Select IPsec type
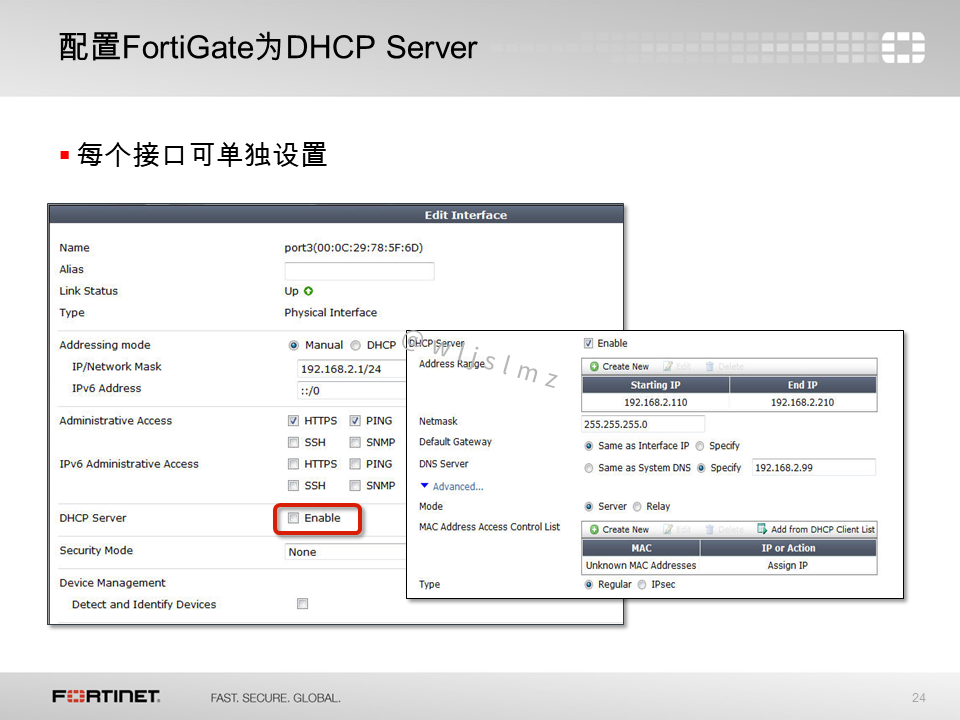Viewport: 960px width, 720px height. [642, 585]
